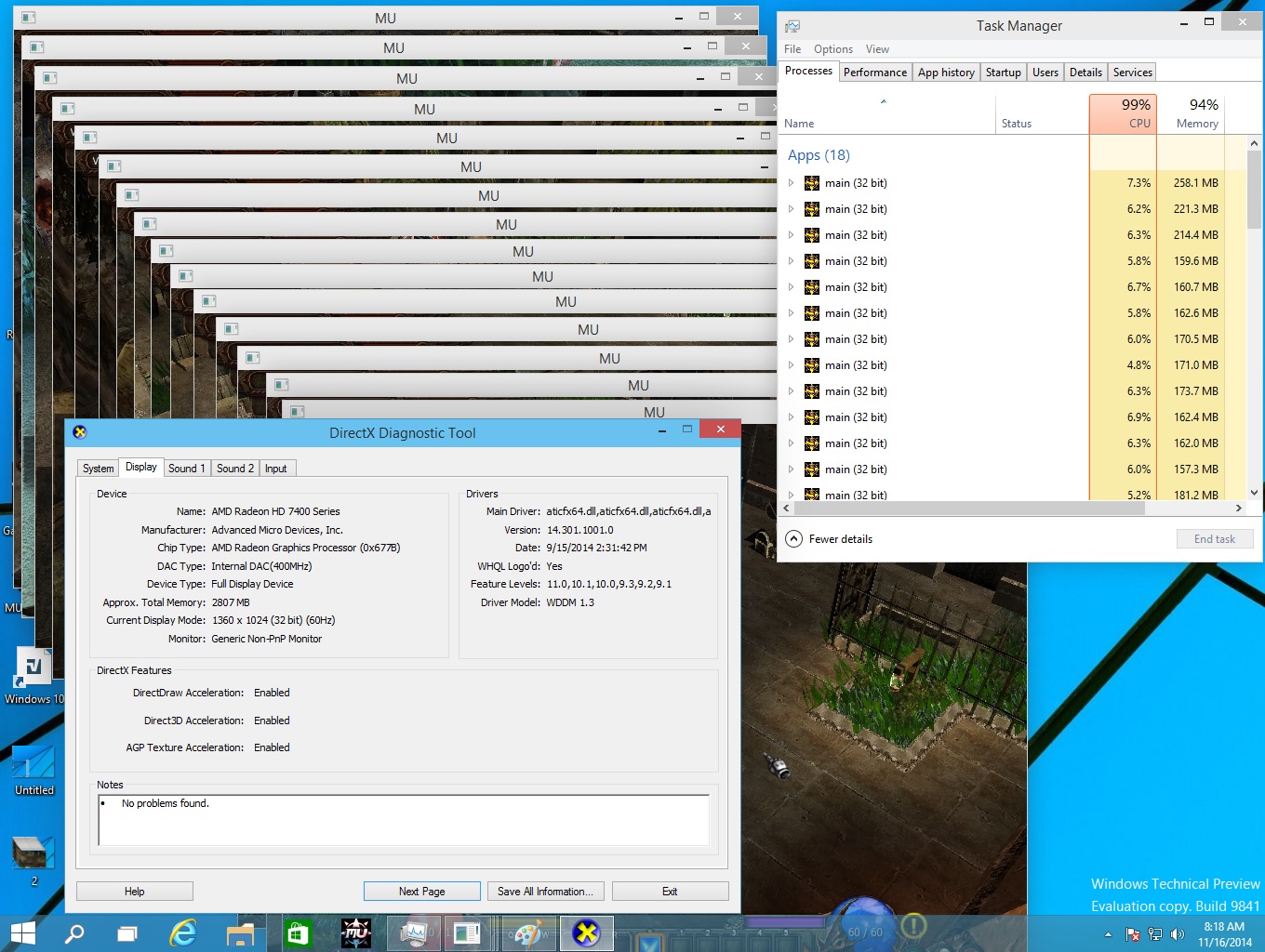Click the process icon for 214.4 MB main
1265x952 pixels.
[x=812, y=235]
